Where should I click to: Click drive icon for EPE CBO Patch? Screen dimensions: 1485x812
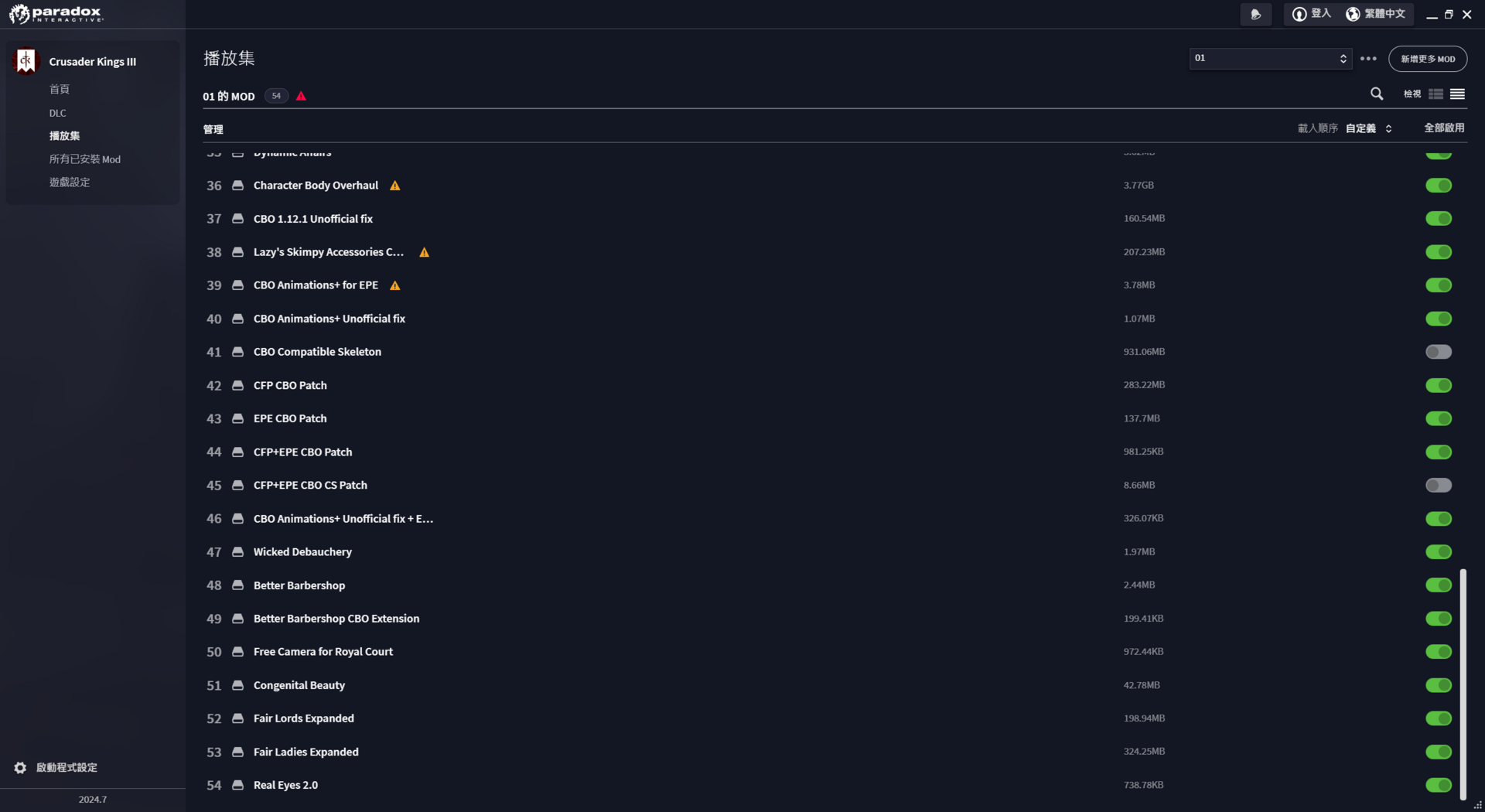[238, 418]
